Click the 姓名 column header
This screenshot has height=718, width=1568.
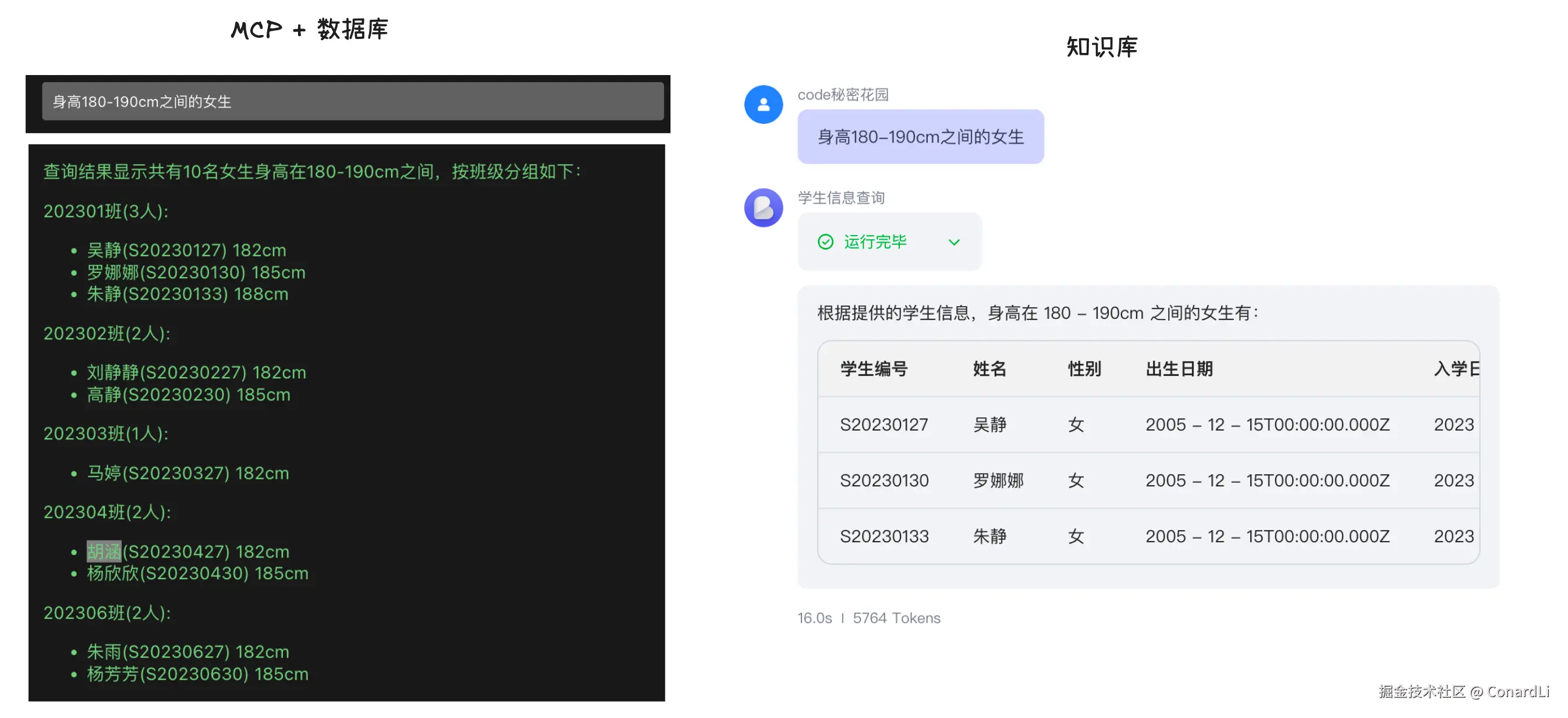pos(989,369)
